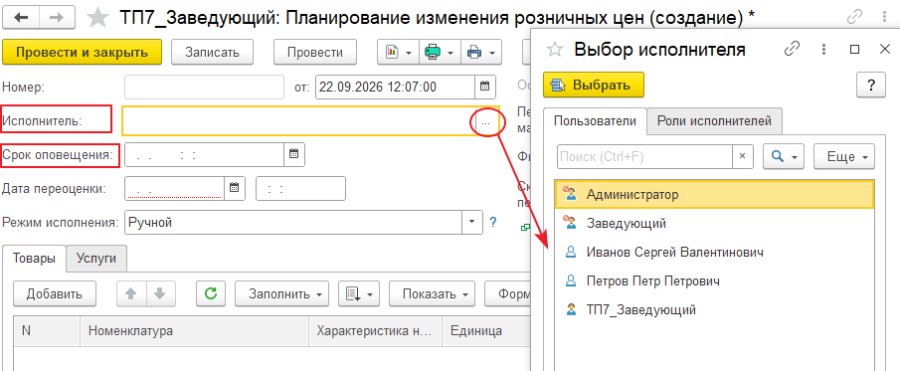The width and height of the screenshot is (900, 371).
Task: Click the Записать button
Action: click(x=212, y=52)
